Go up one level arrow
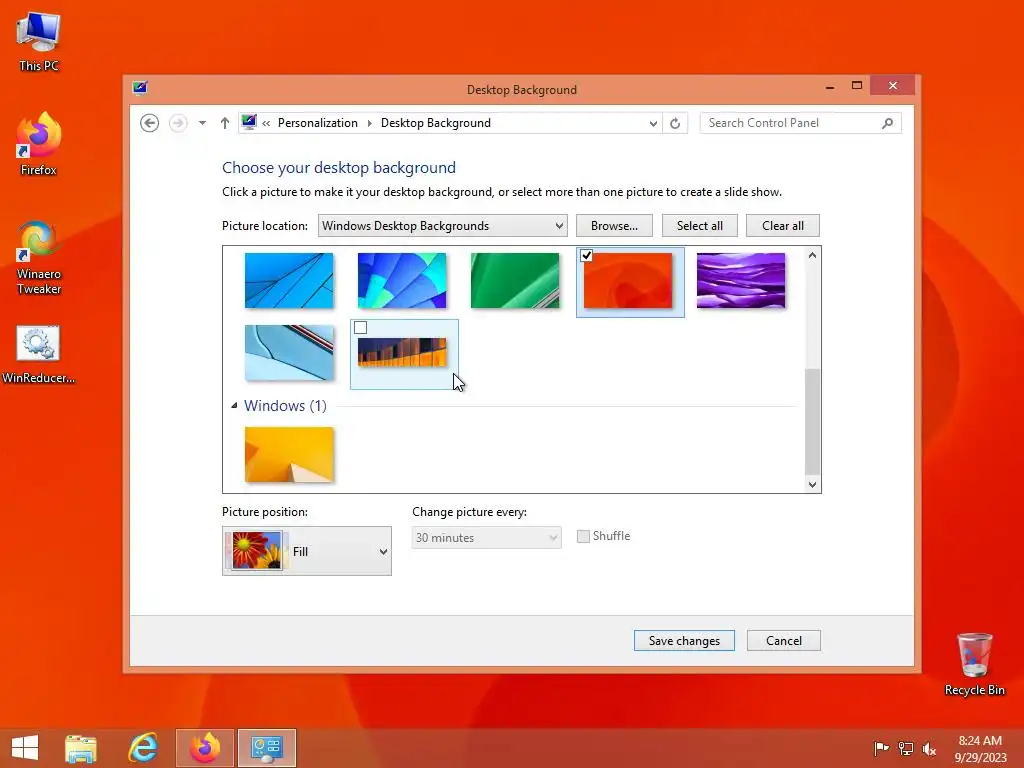The width and height of the screenshot is (1024, 768). click(x=225, y=123)
